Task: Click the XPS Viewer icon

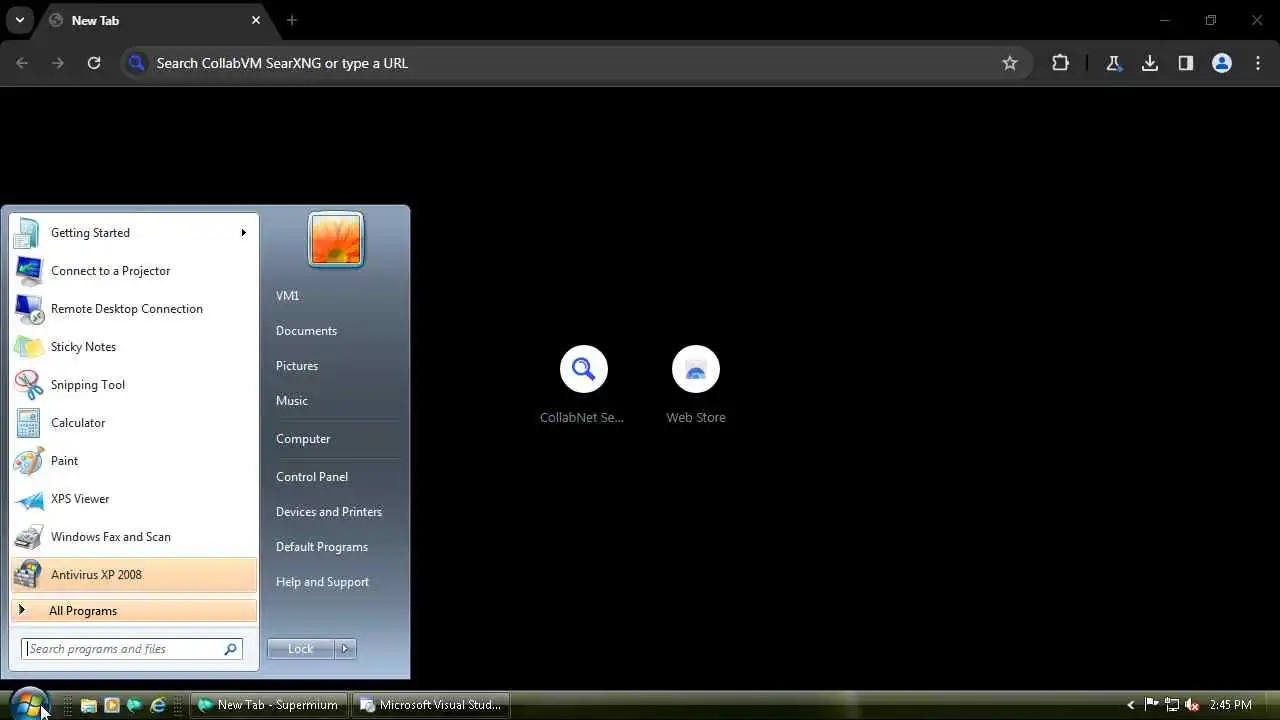Action: tap(29, 499)
